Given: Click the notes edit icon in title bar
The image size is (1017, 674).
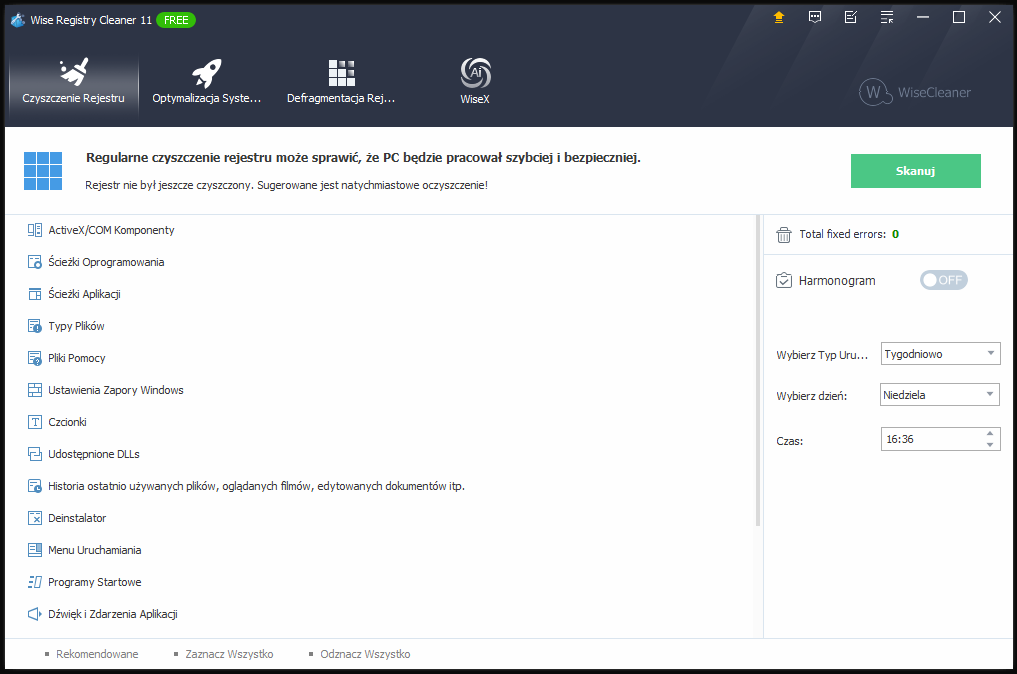Looking at the screenshot, I should [851, 17].
